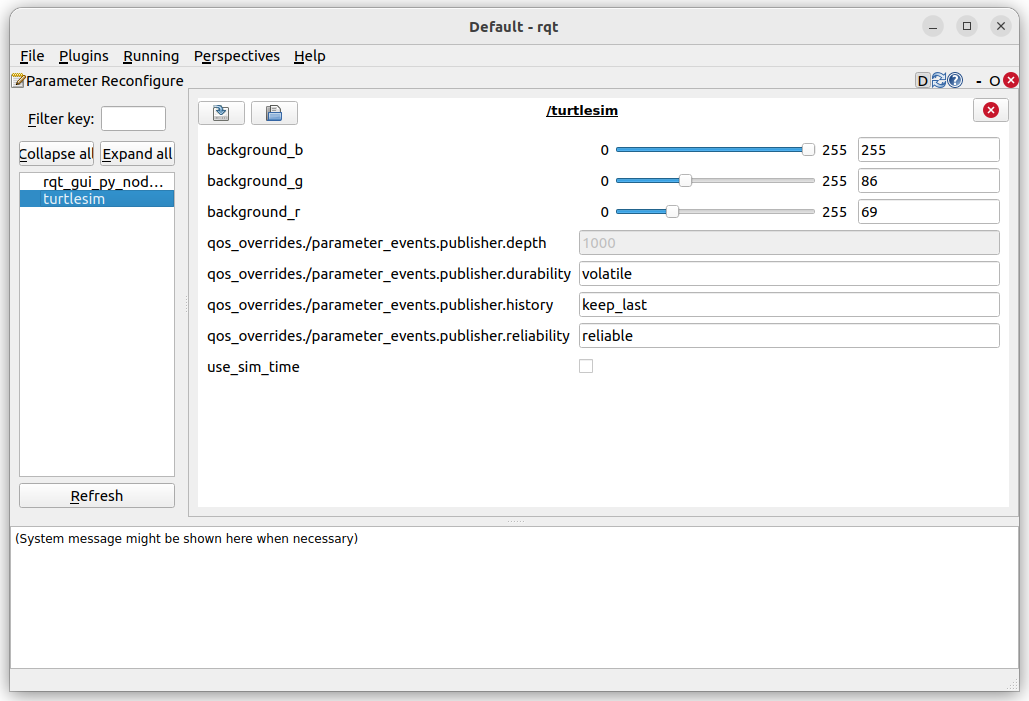Viewport: 1029px width, 701px height.
Task: Click the Parameter Reconfigure notepad icon
Action: 18,81
